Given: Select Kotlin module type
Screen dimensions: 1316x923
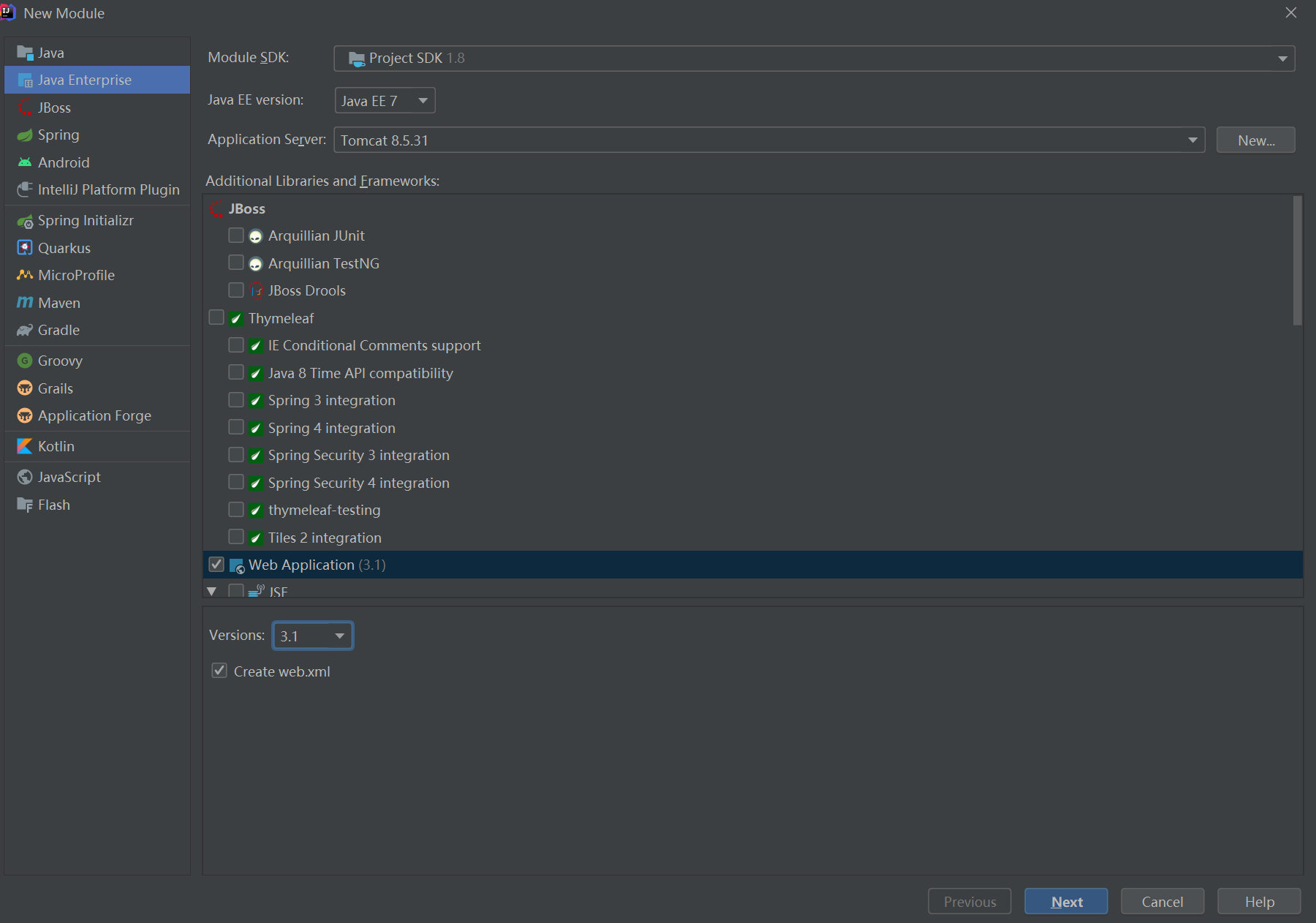Looking at the screenshot, I should [x=97, y=446].
